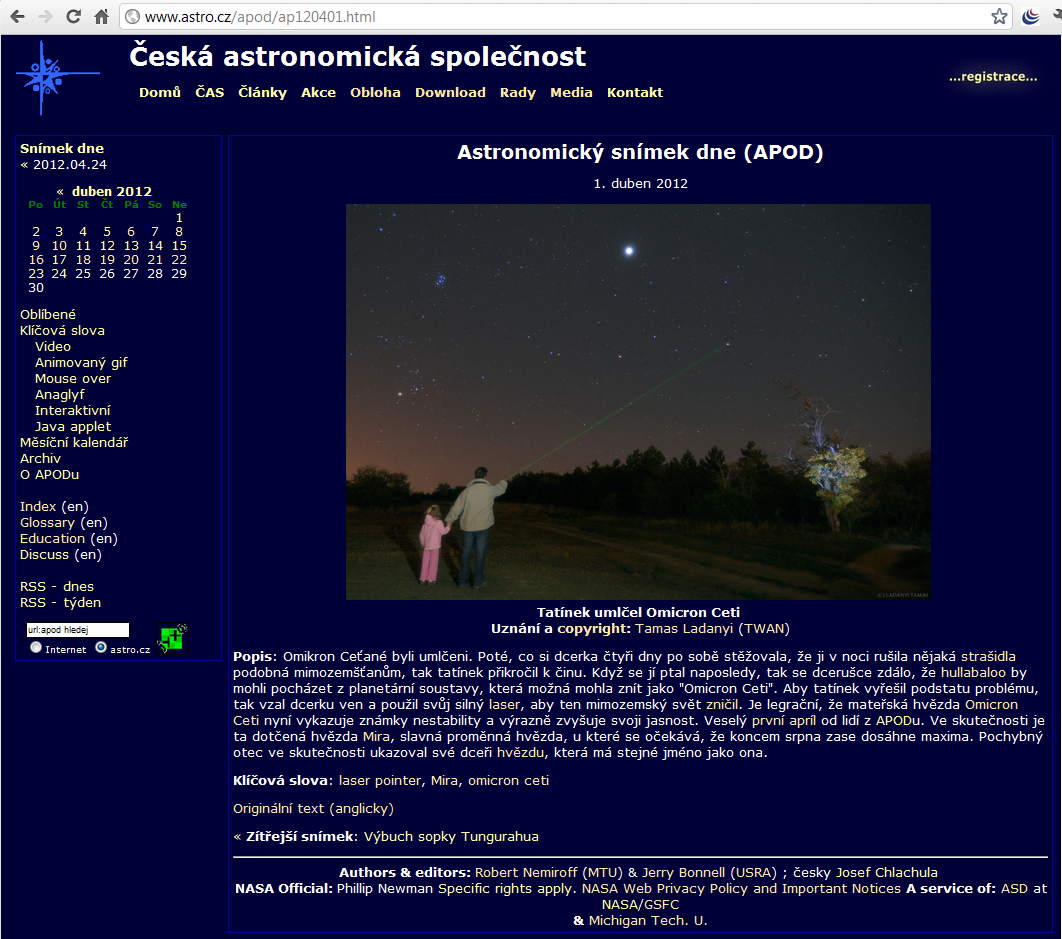Open the Obloha menu item
The height and width of the screenshot is (939, 1062).
pyautogui.click(x=375, y=92)
